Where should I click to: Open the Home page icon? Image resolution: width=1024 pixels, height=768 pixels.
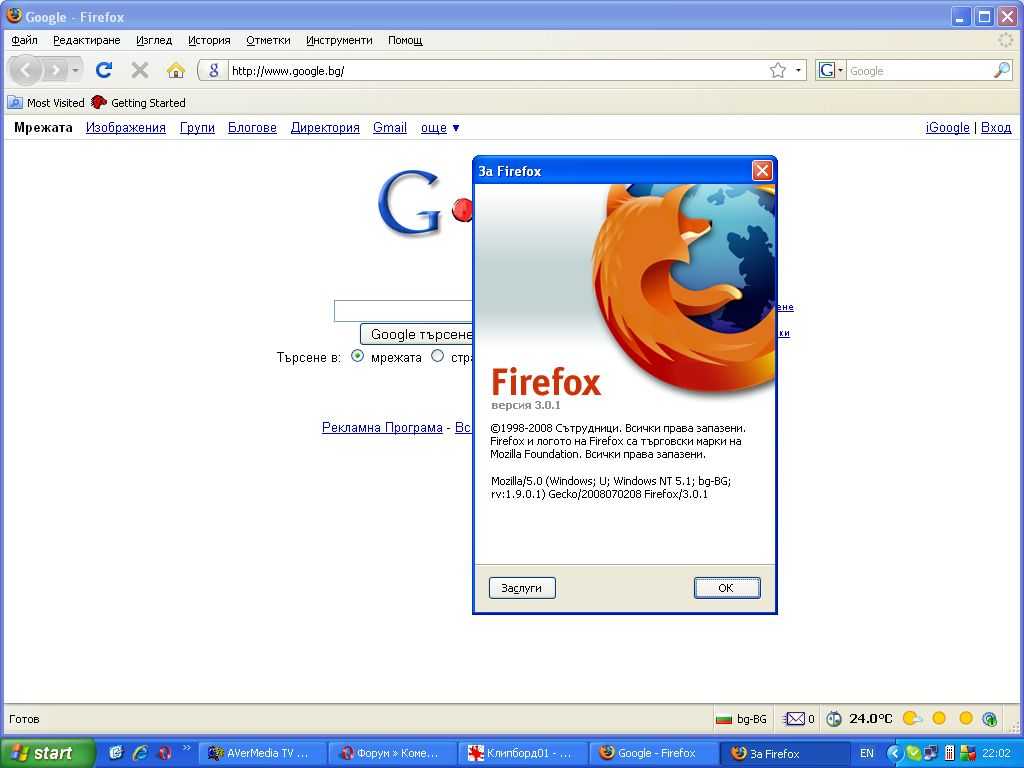(x=176, y=70)
